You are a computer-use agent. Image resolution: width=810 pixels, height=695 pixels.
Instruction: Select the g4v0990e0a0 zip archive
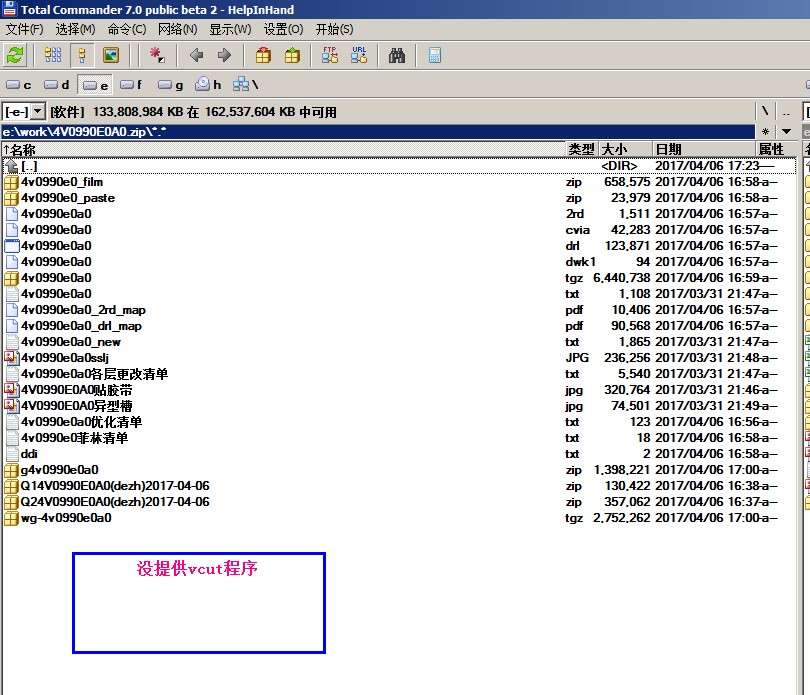coord(399,470)
